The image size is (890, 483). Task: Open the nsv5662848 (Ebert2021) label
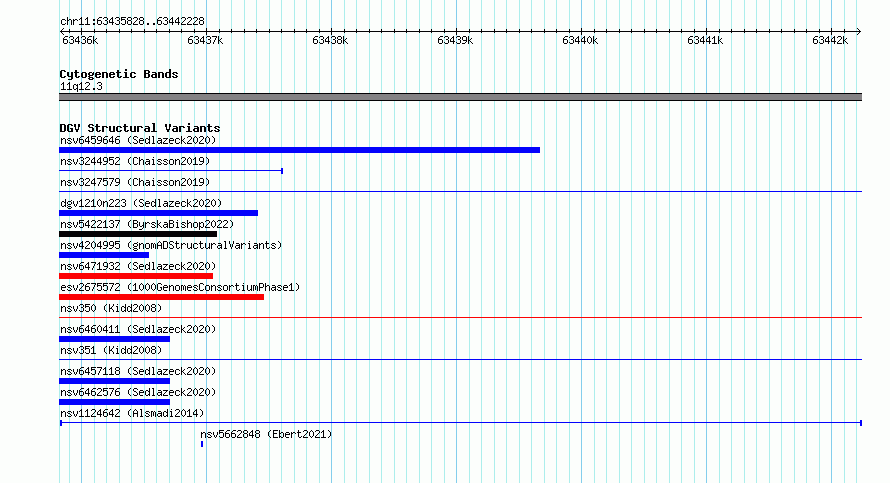266,434
